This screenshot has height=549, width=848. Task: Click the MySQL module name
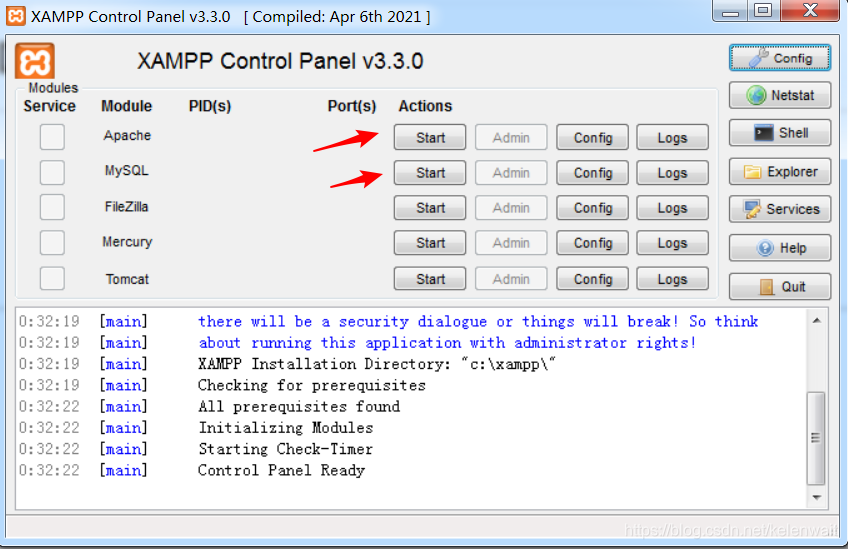click(127, 170)
